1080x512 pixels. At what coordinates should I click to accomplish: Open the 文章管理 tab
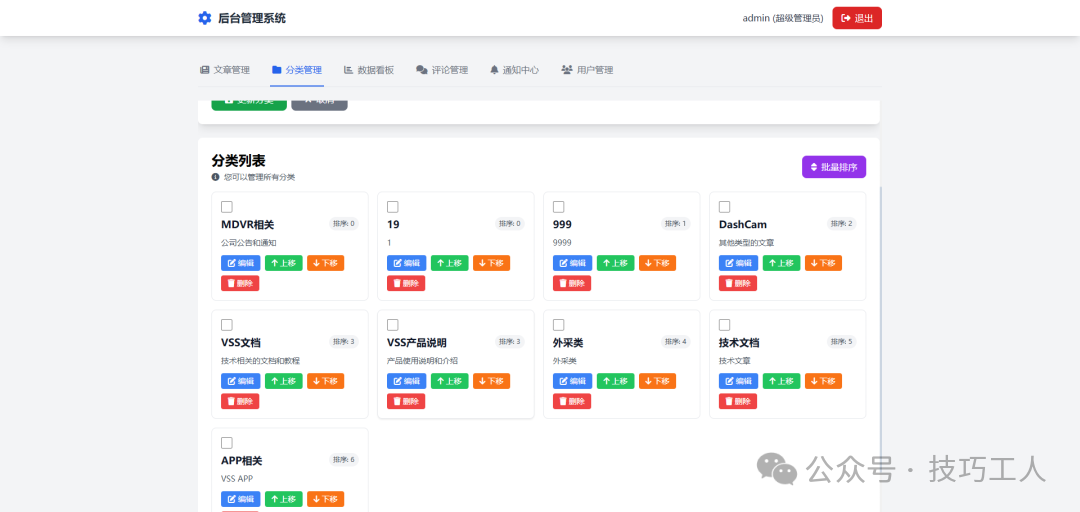[x=225, y=70]
